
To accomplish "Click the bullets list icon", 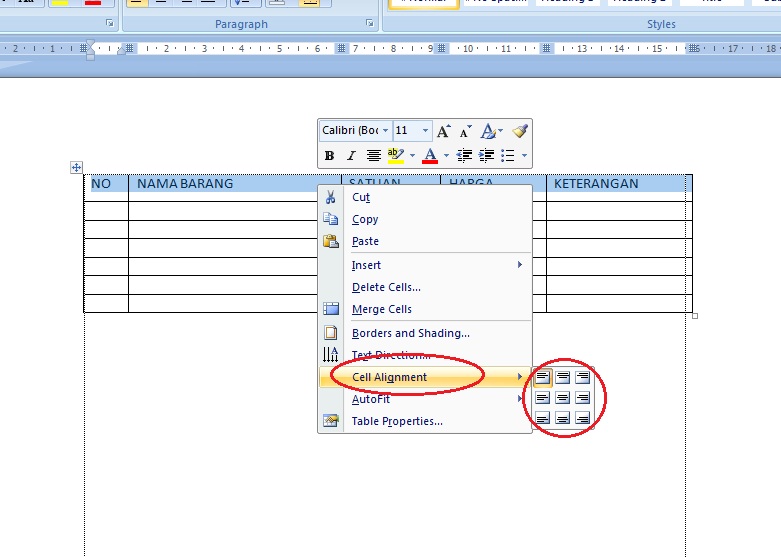I will click(x=508, y=156).
